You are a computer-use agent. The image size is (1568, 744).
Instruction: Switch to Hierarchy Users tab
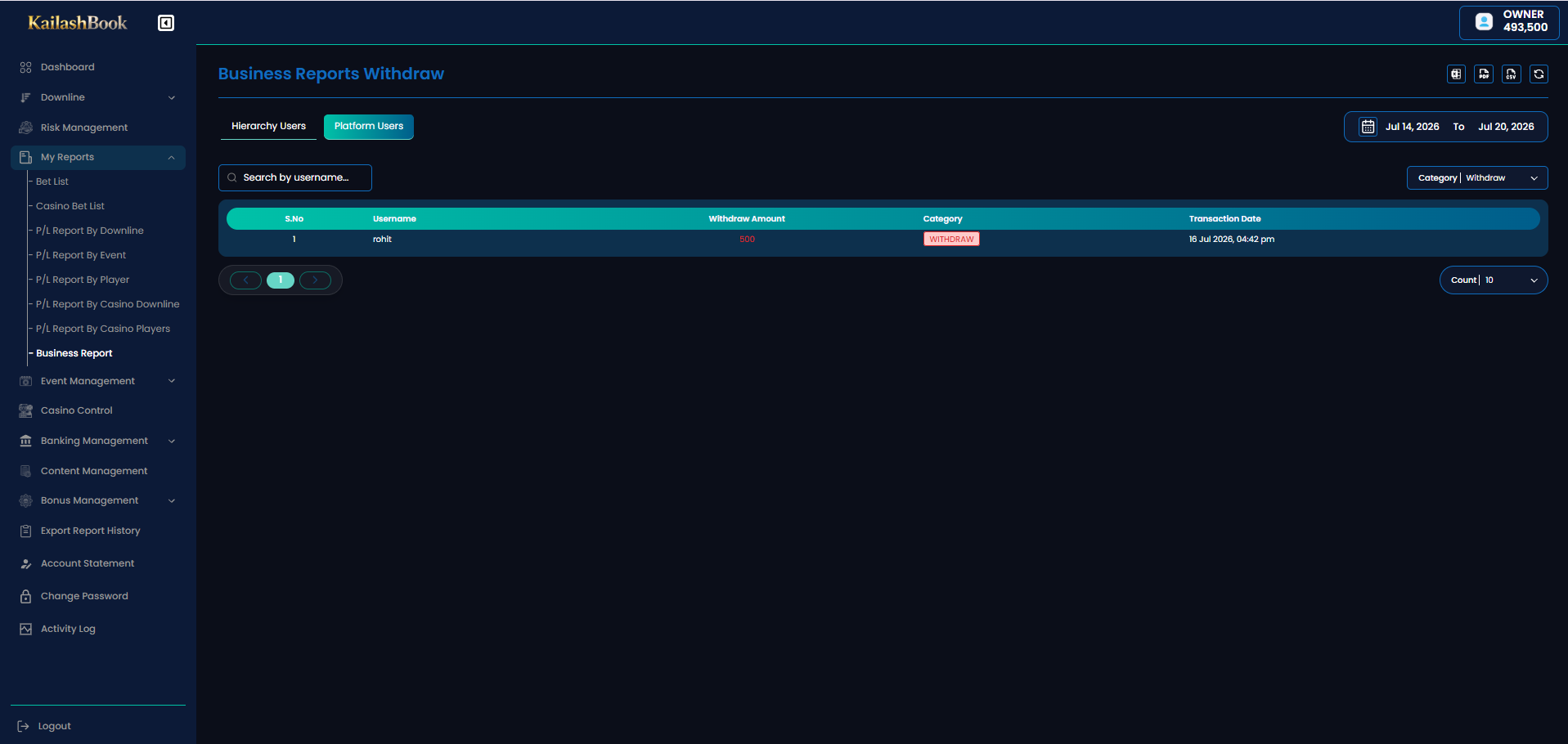(268, 126)
